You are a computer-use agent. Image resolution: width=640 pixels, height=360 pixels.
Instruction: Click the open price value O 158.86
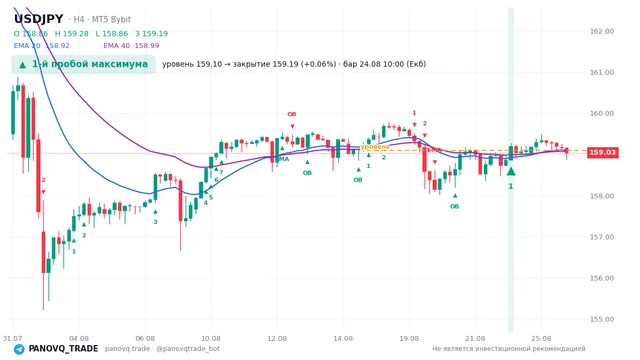[31, 34]
